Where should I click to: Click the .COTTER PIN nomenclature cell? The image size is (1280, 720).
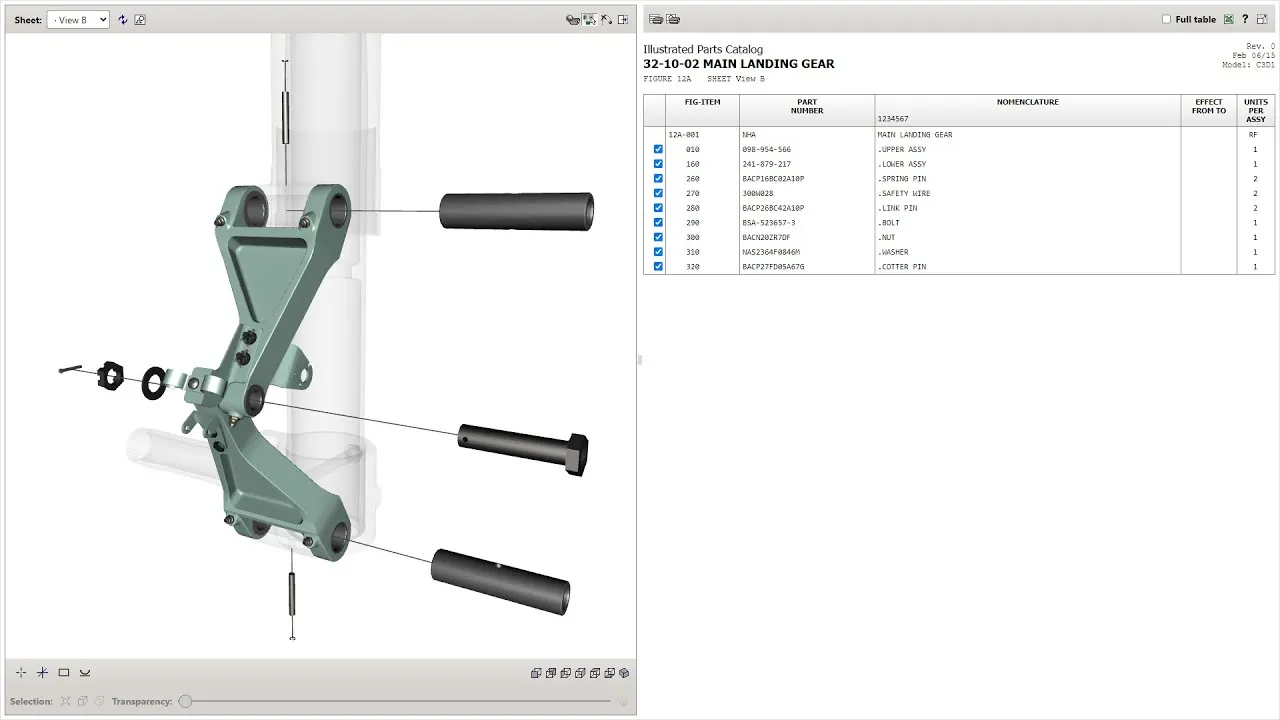(x=902, y=267)
